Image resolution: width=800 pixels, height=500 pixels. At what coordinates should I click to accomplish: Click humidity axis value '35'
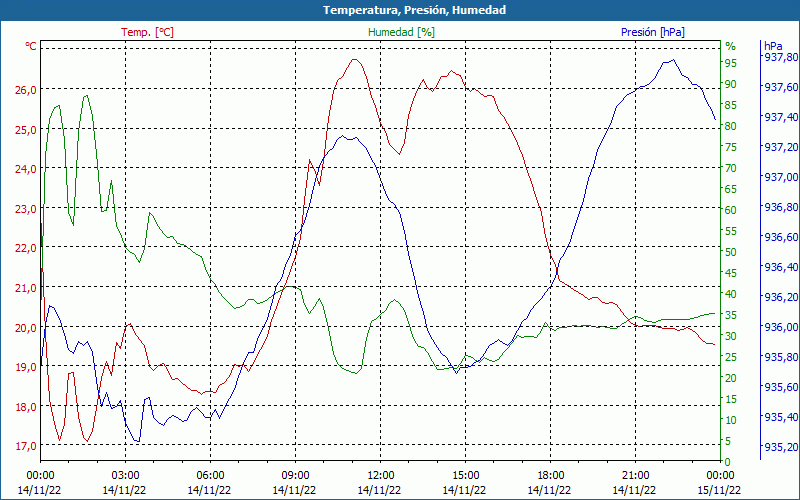tap(731, 315)
